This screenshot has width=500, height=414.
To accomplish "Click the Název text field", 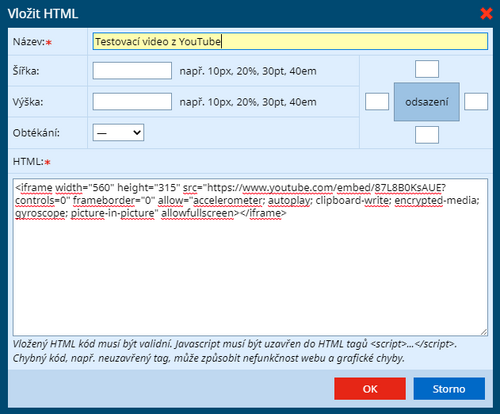I will pyautogui.click(x=290, y=41).
